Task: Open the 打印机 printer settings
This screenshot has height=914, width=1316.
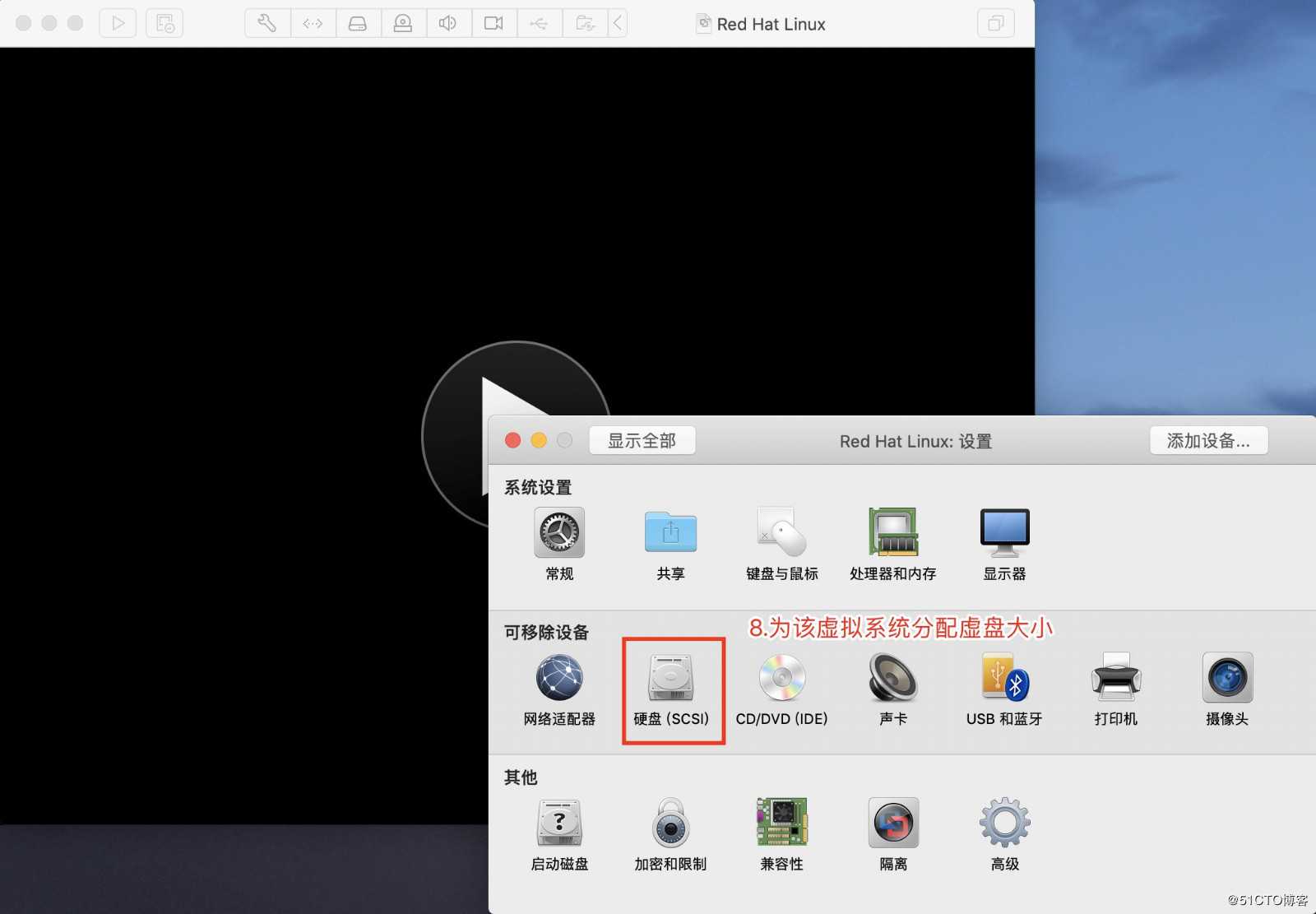Action: [x=1115, y=689]
